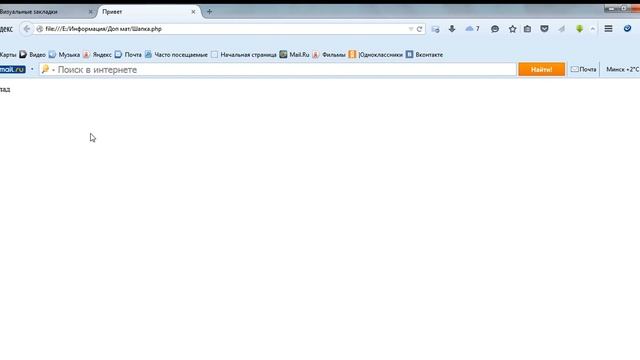Go back with the browser arrow

27,29
